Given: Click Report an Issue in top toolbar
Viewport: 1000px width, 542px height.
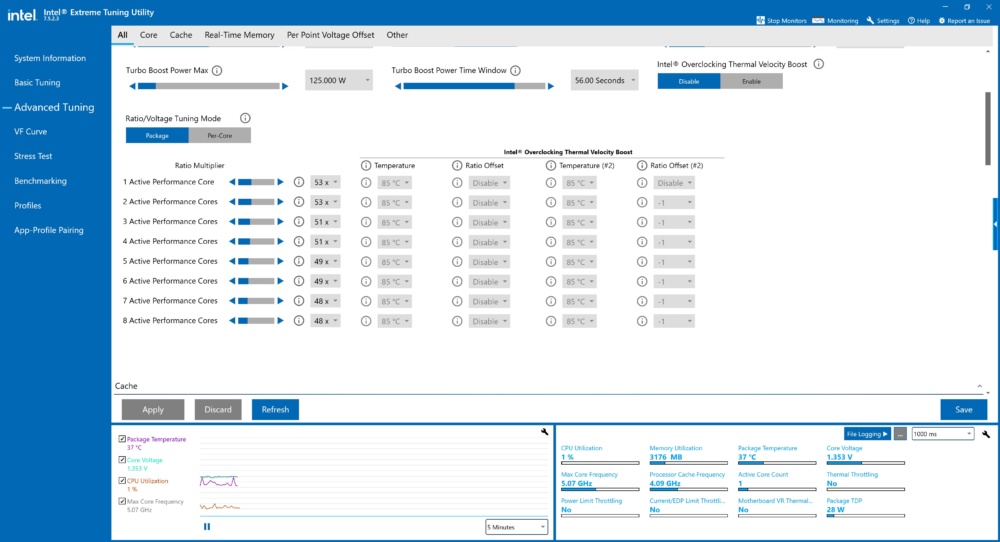Looking at the screenshot, I should (x=964, y=20).
